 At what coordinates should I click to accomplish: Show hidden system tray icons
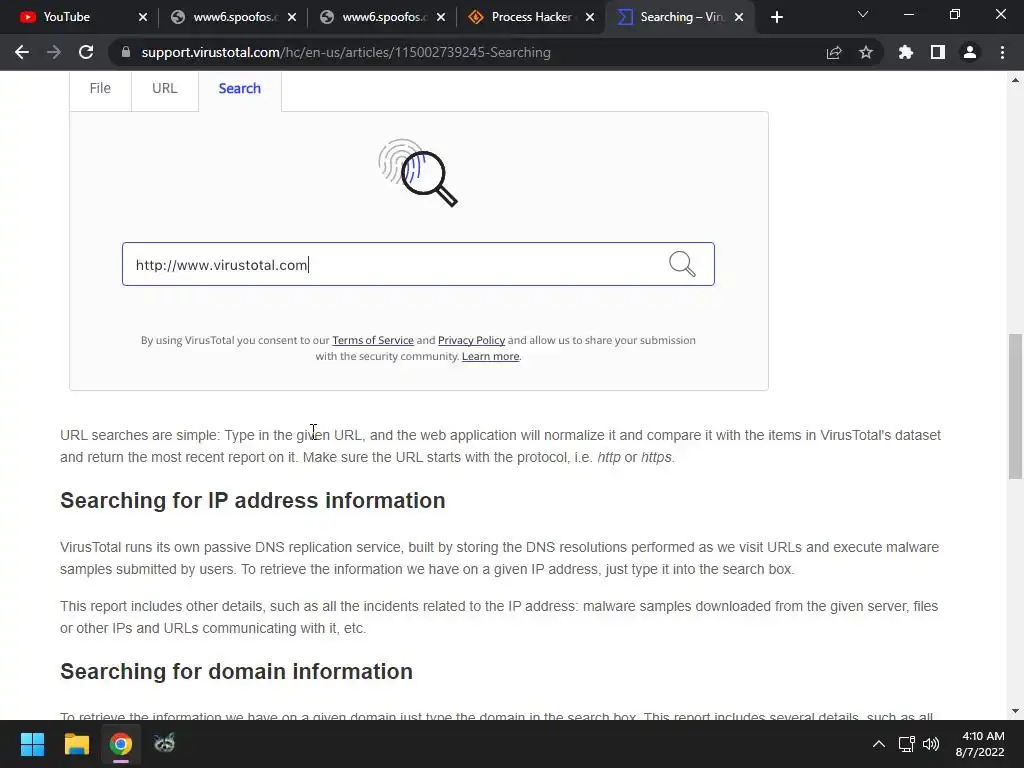click(x=879, y=744)
